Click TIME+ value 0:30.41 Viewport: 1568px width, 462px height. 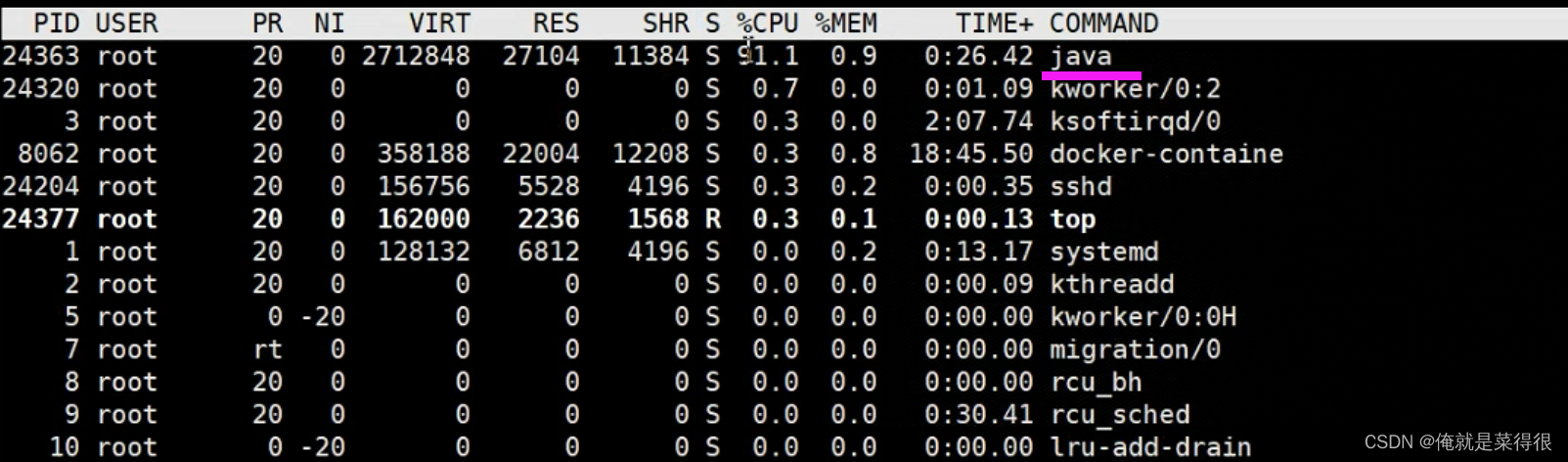[x=978, y=414]
